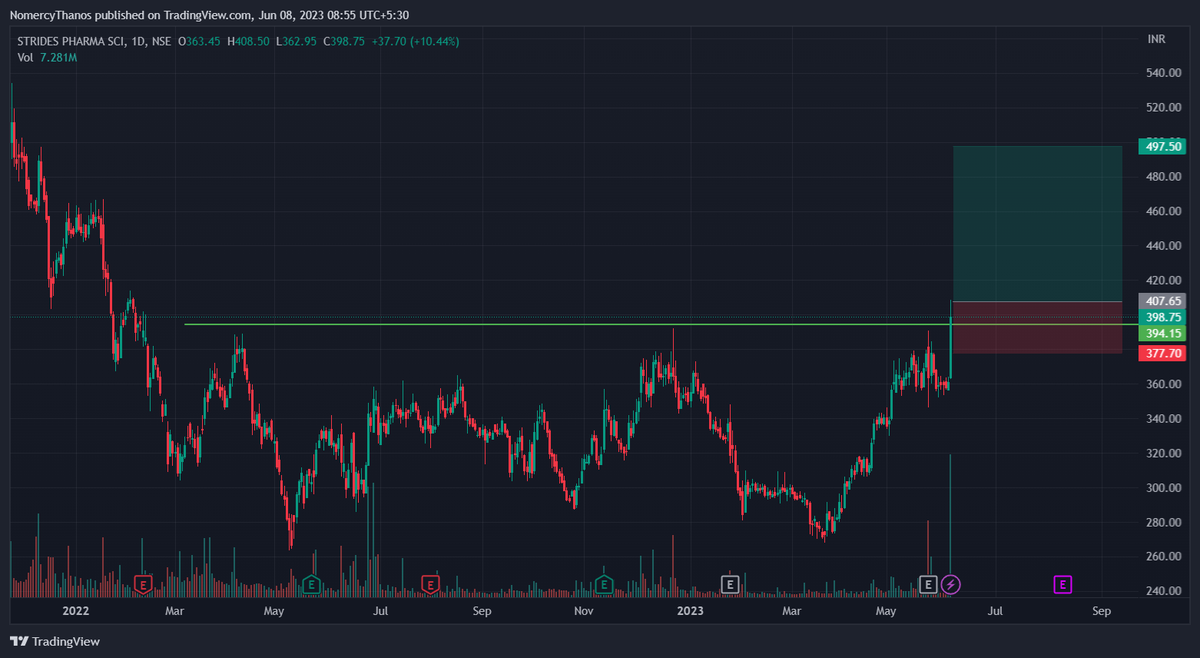Click the tall green breakout candle
1200x658 pixels.
coord(950,347)
